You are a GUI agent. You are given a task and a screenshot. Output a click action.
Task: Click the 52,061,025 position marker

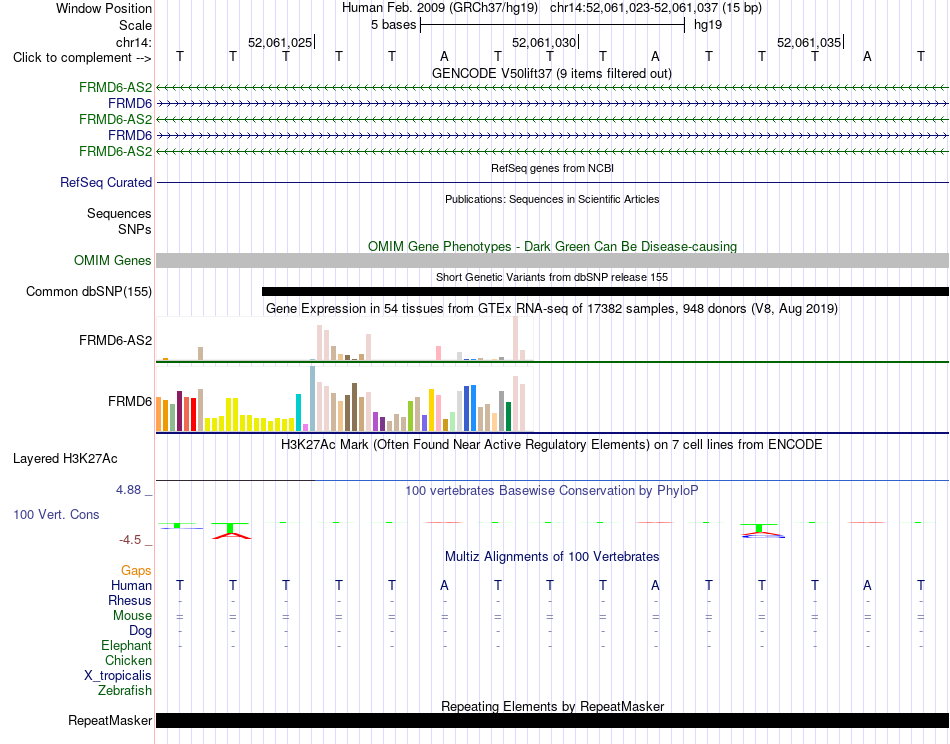280,42
